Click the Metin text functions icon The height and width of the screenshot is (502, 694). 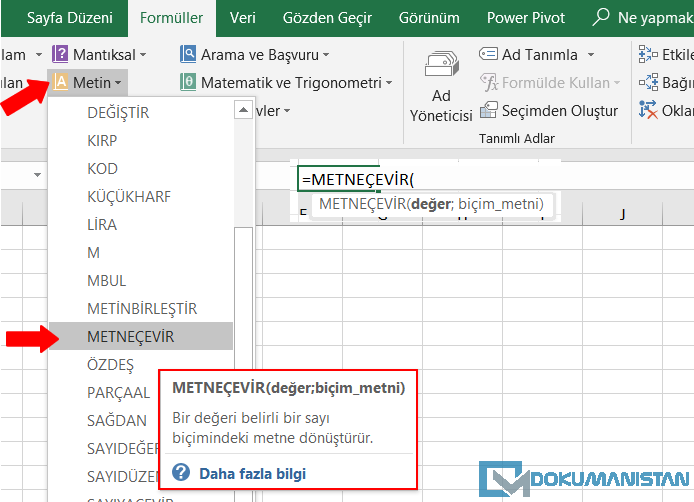coord(60,82)
